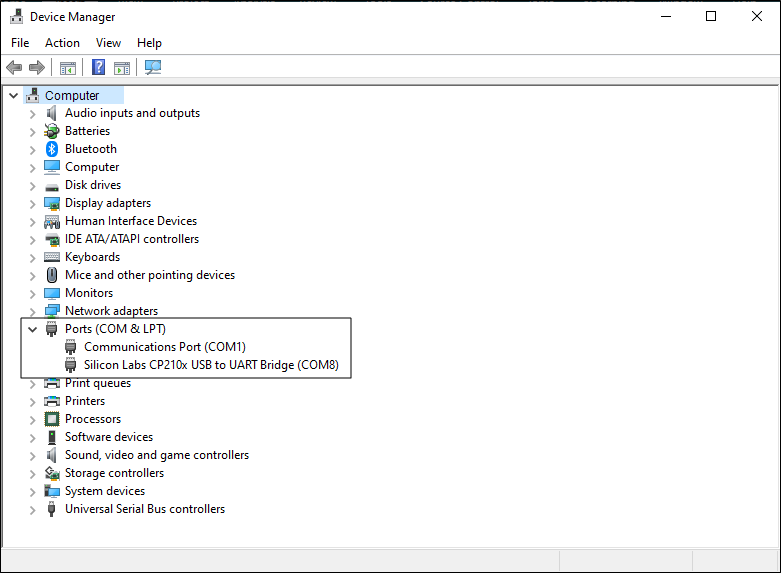Click the Human Interface Devices icon
This screenshot has width=781, height=573.
pyautogui.click(x=52, y=221)
